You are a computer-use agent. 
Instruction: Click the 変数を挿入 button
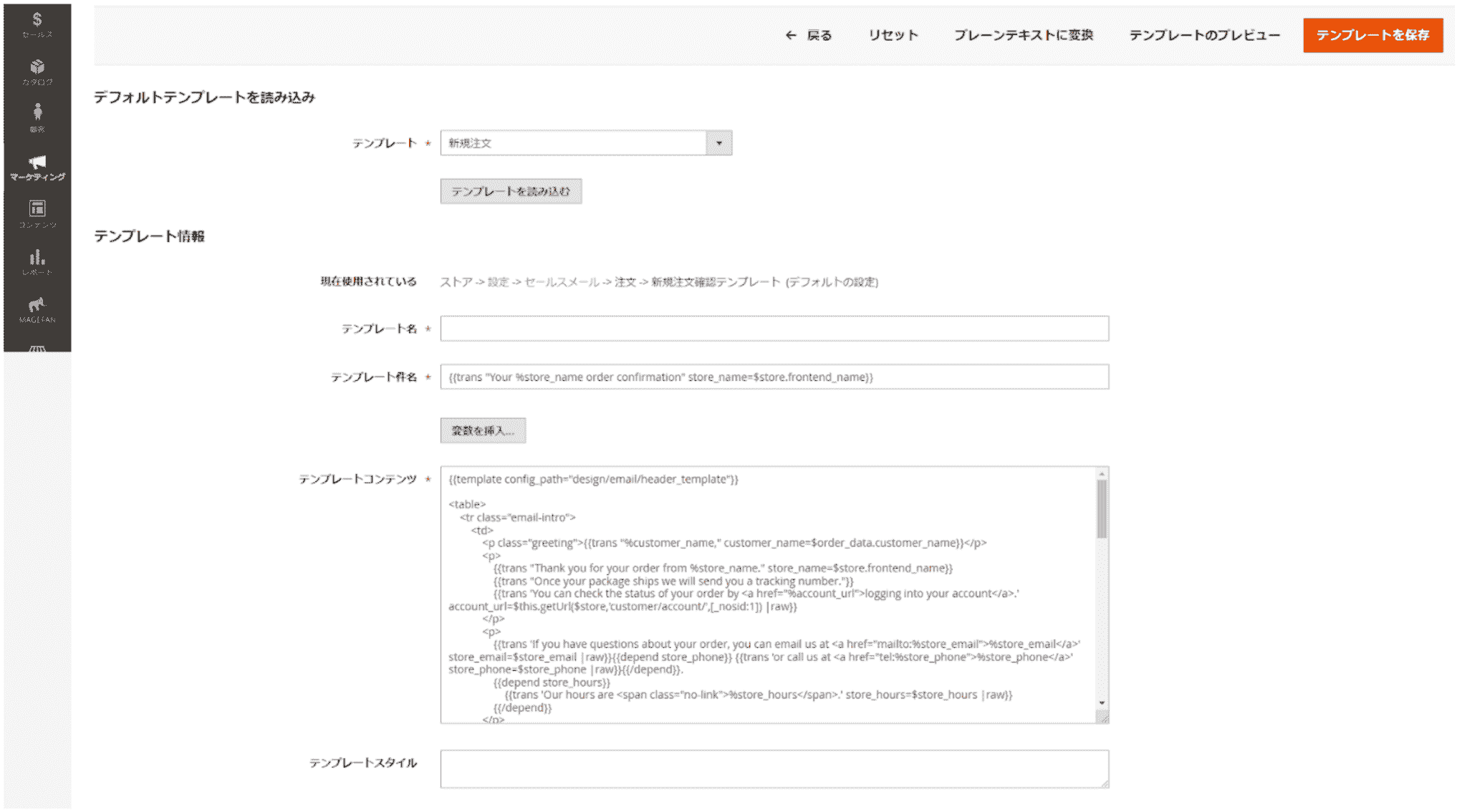[x=484, y=430]
